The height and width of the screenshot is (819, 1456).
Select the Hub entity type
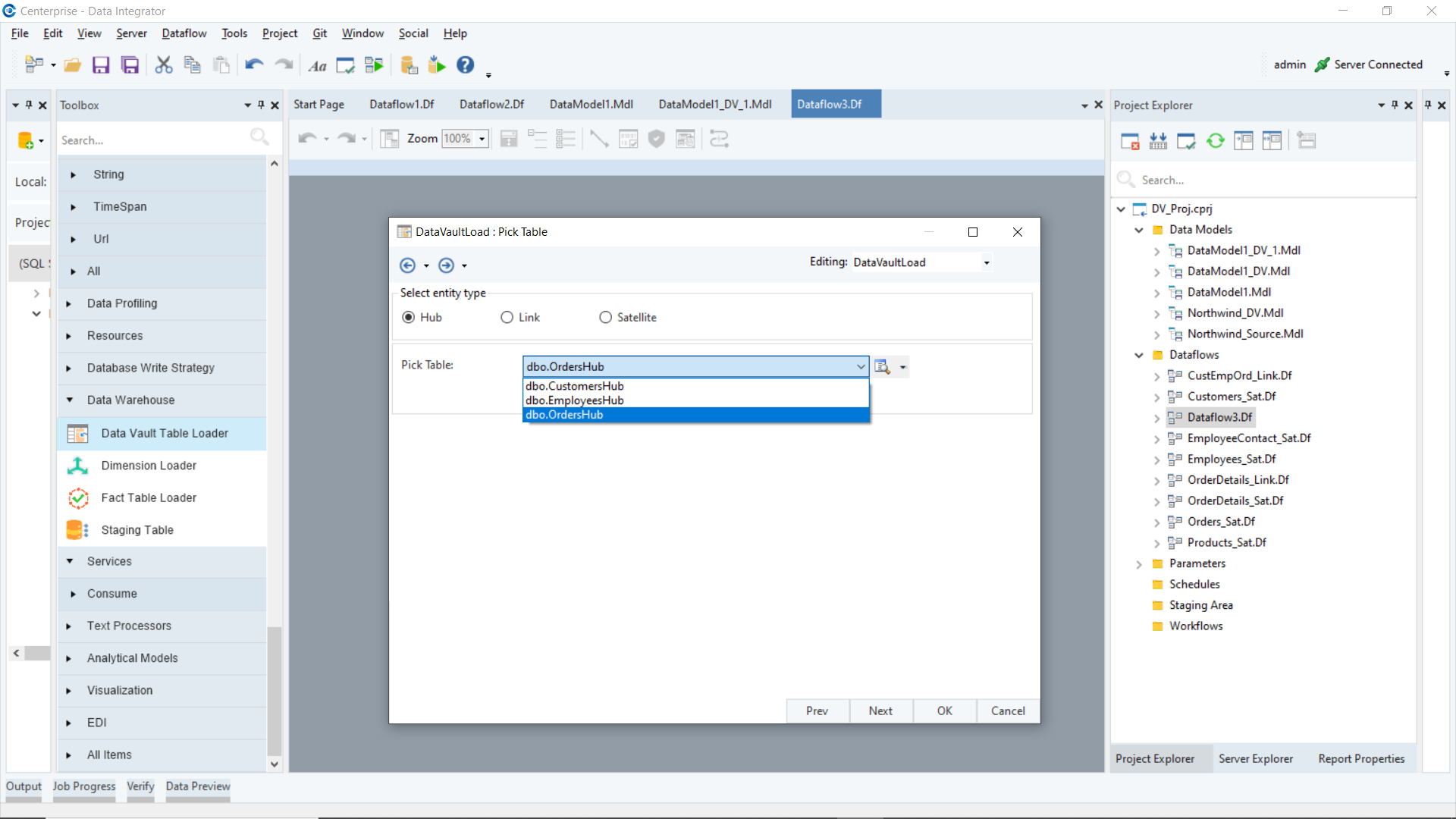(409, 317)
